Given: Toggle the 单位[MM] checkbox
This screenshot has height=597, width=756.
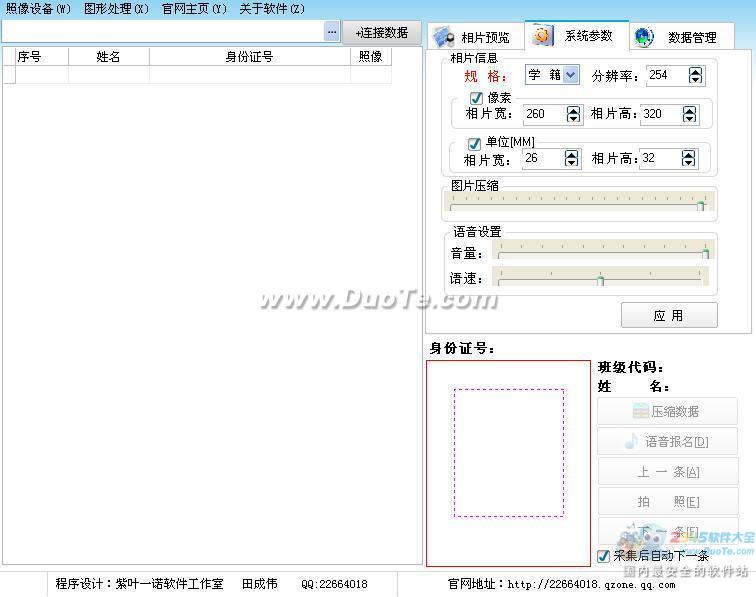Looking at the screenshot, I should pyautogui.click(x=475, y=143).
